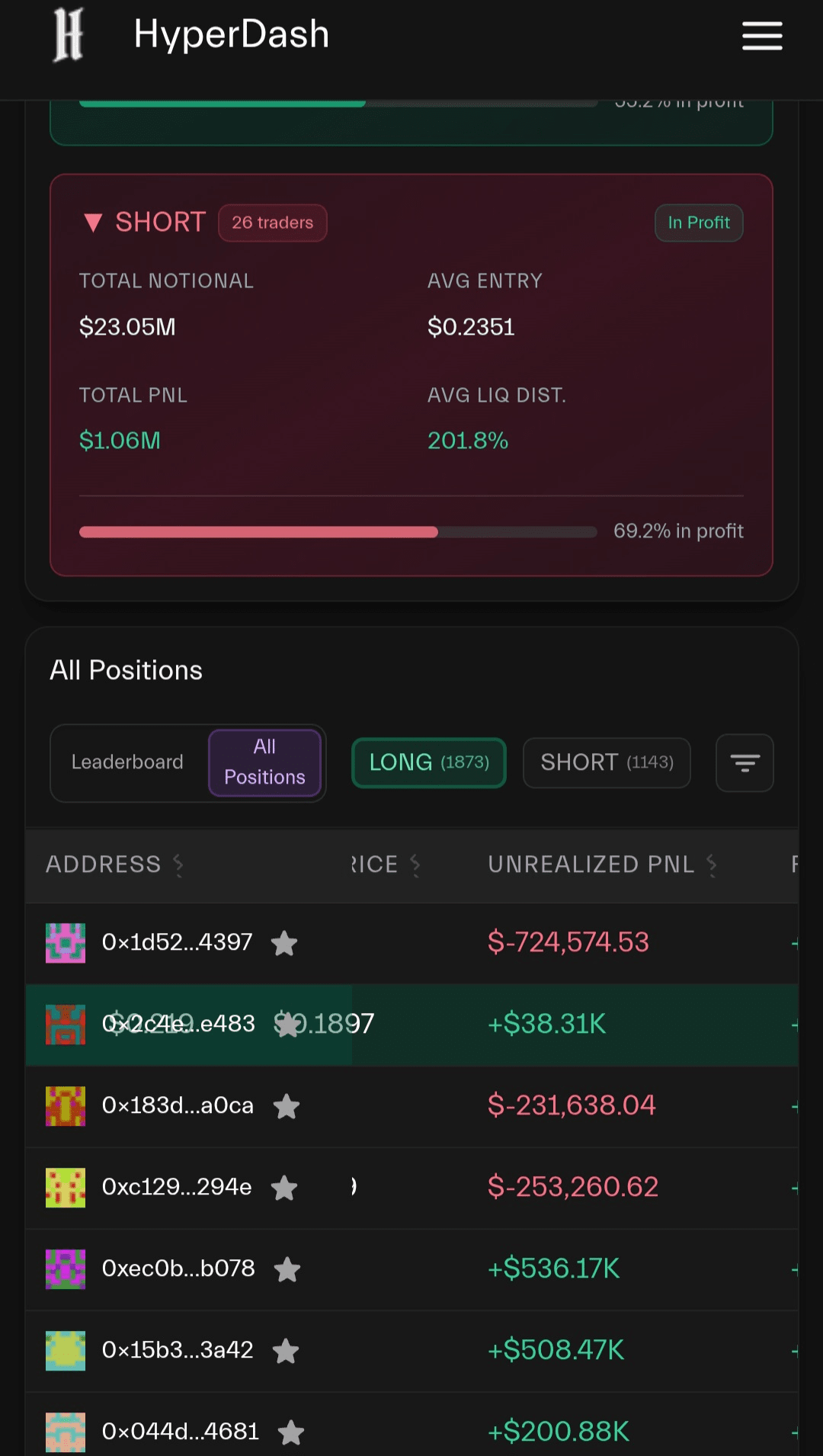Mark 0x15b3...3a42 as favorite
The image size is (823, 1456).
286,1351
